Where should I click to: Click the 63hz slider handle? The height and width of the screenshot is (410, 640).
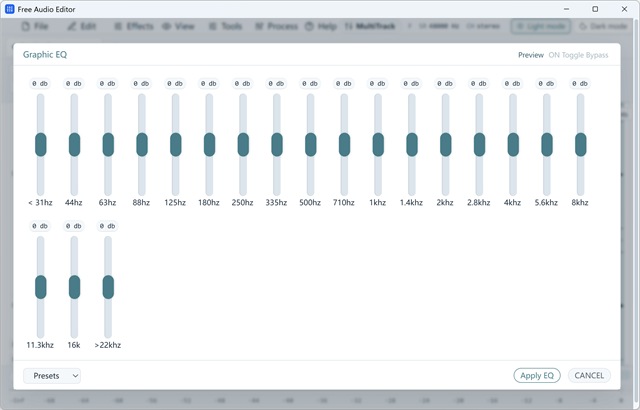[108, 144]
